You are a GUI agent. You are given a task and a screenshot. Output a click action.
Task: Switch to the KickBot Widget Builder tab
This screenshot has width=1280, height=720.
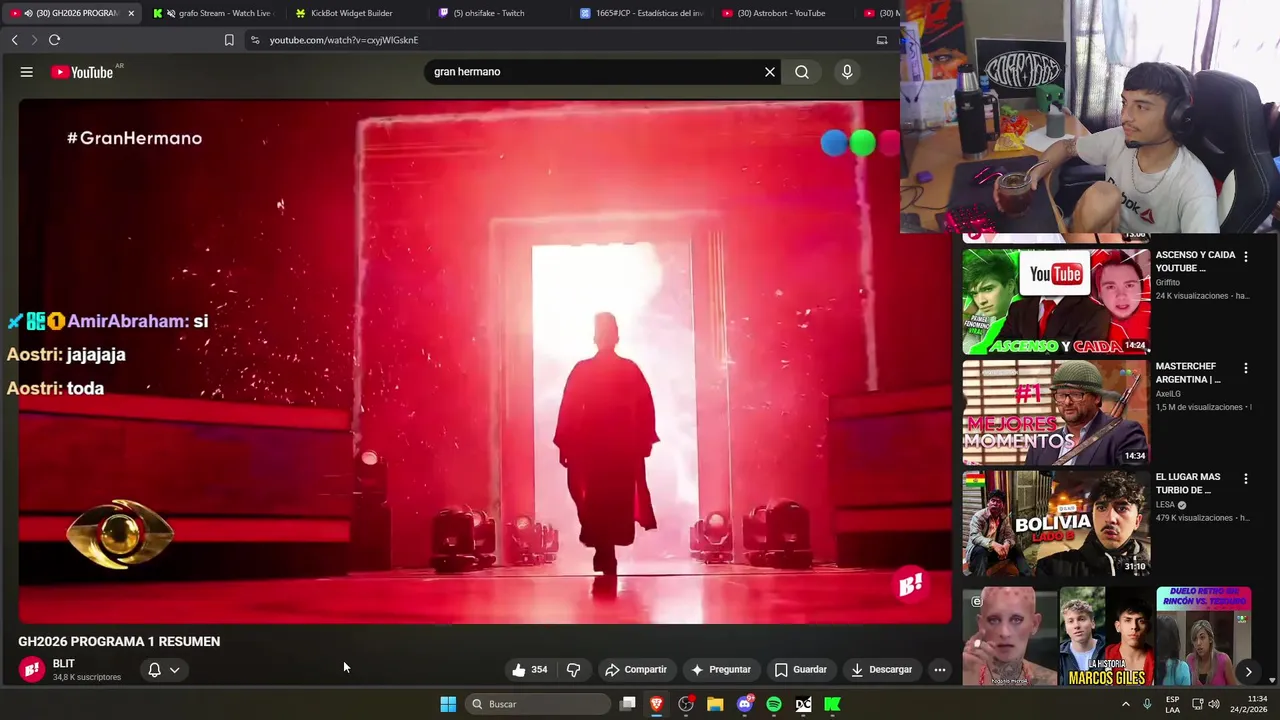coord(350,13)
